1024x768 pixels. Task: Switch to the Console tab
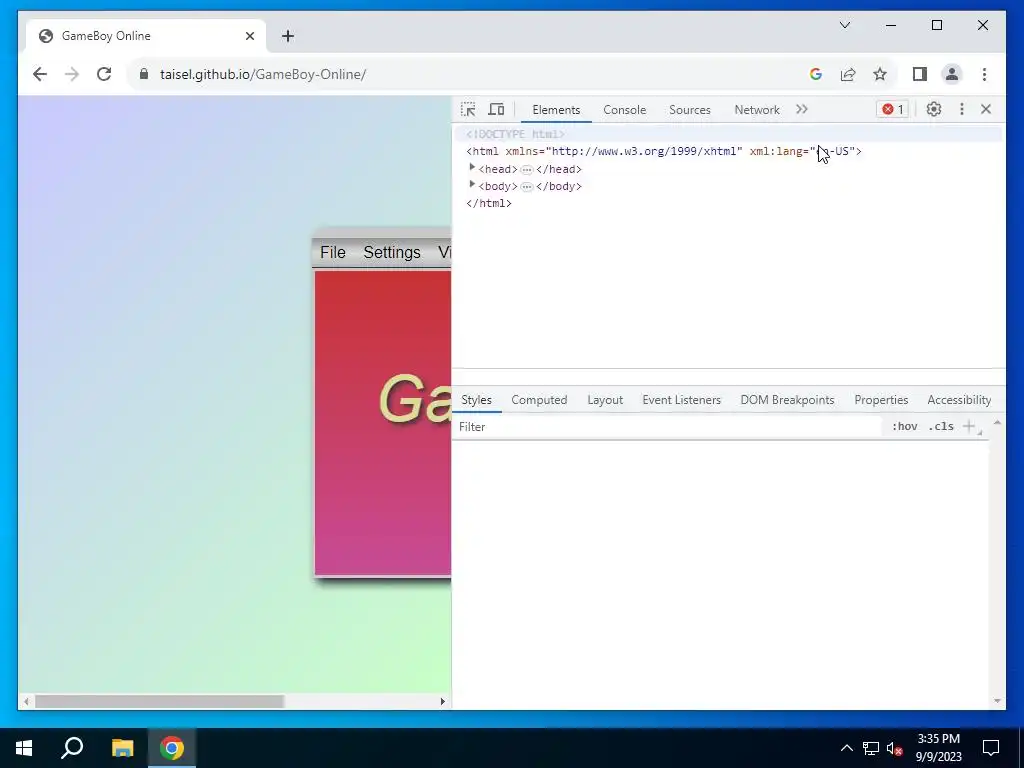tap(624, 110)
